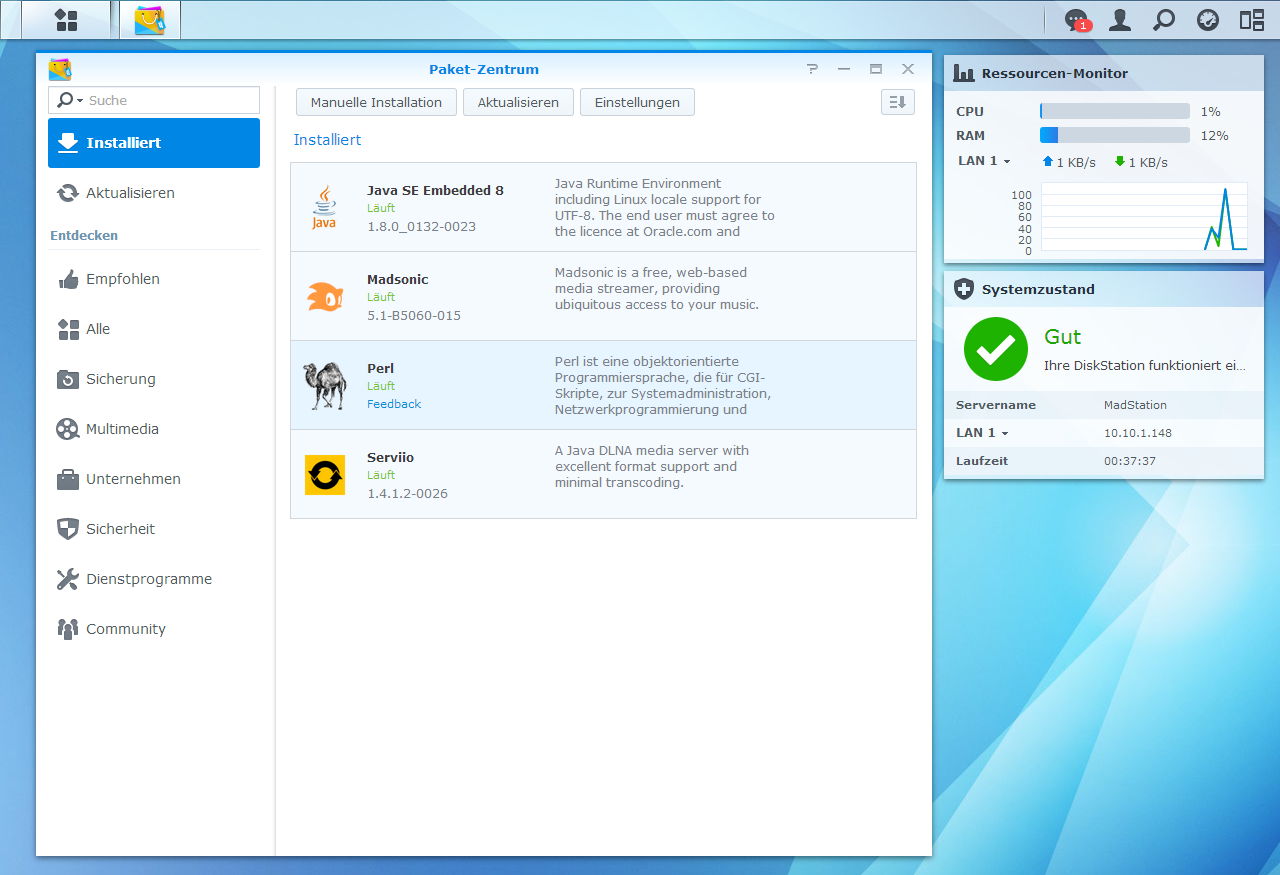The image size is (1280, 875).
Task: Click the Serviio package icon
Action: point(325,474)
